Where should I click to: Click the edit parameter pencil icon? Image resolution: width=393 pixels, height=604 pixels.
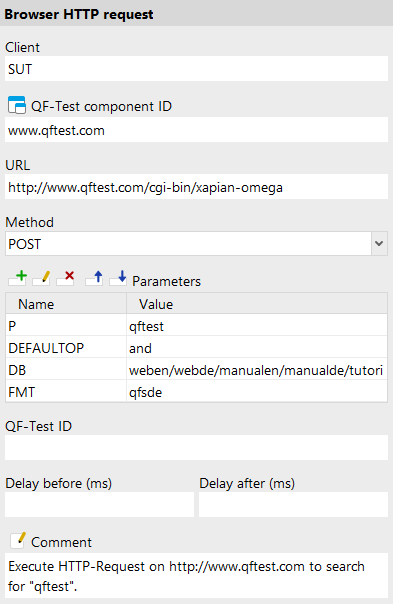coord(41,278)
